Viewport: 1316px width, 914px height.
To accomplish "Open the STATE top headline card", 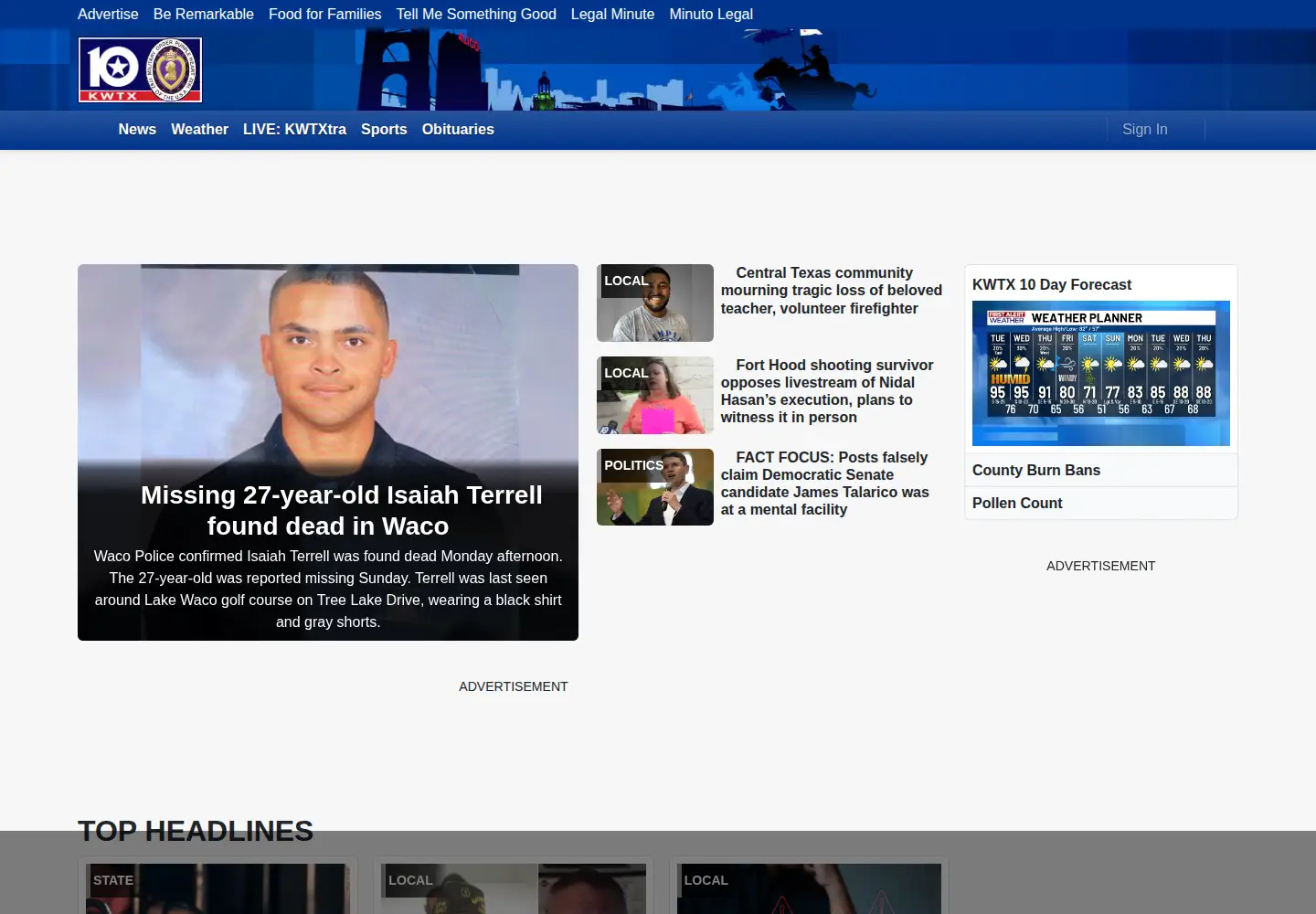I will click(x=218, y=887).
